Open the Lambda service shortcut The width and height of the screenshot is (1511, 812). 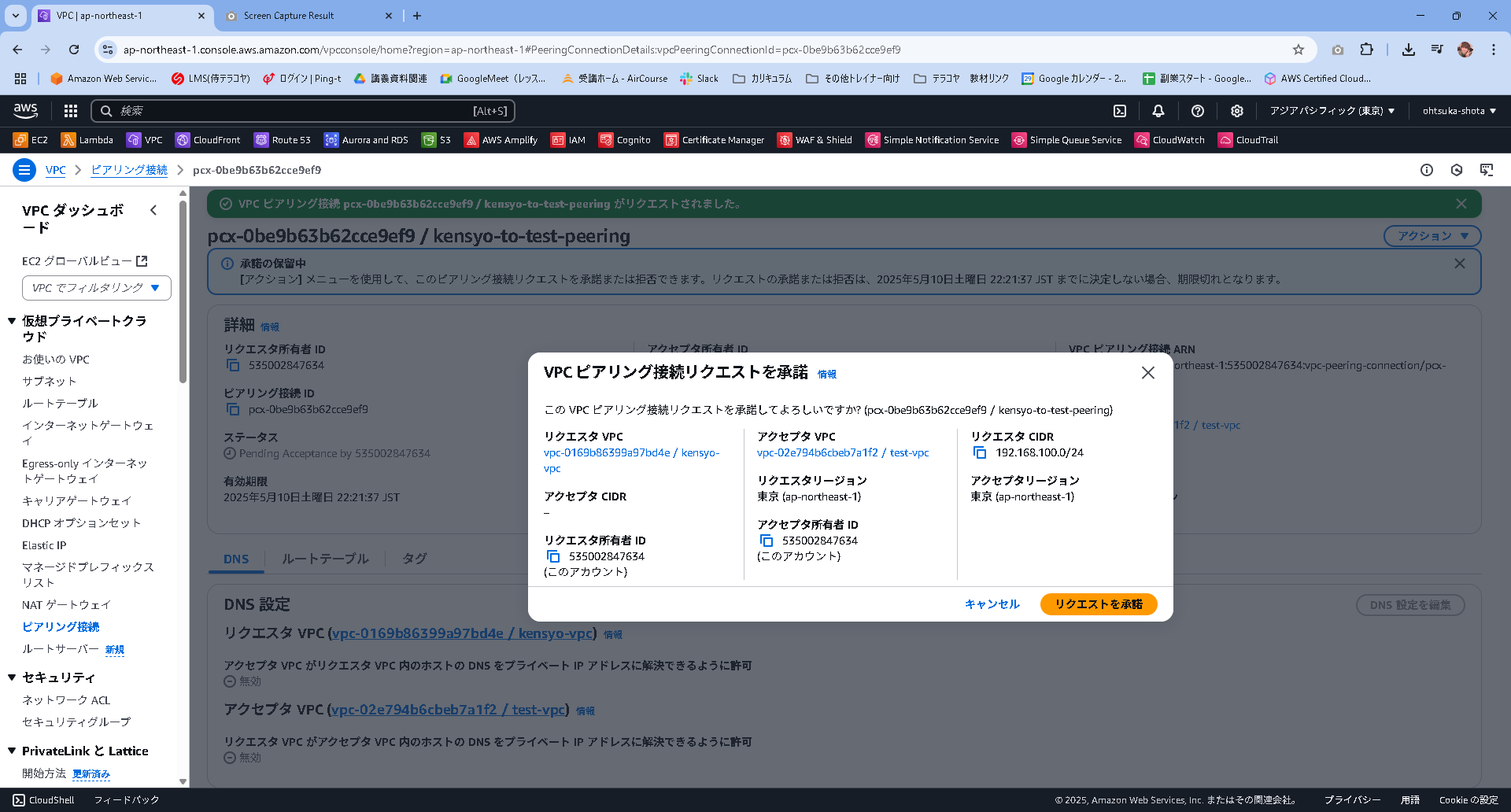coord(87,139)
